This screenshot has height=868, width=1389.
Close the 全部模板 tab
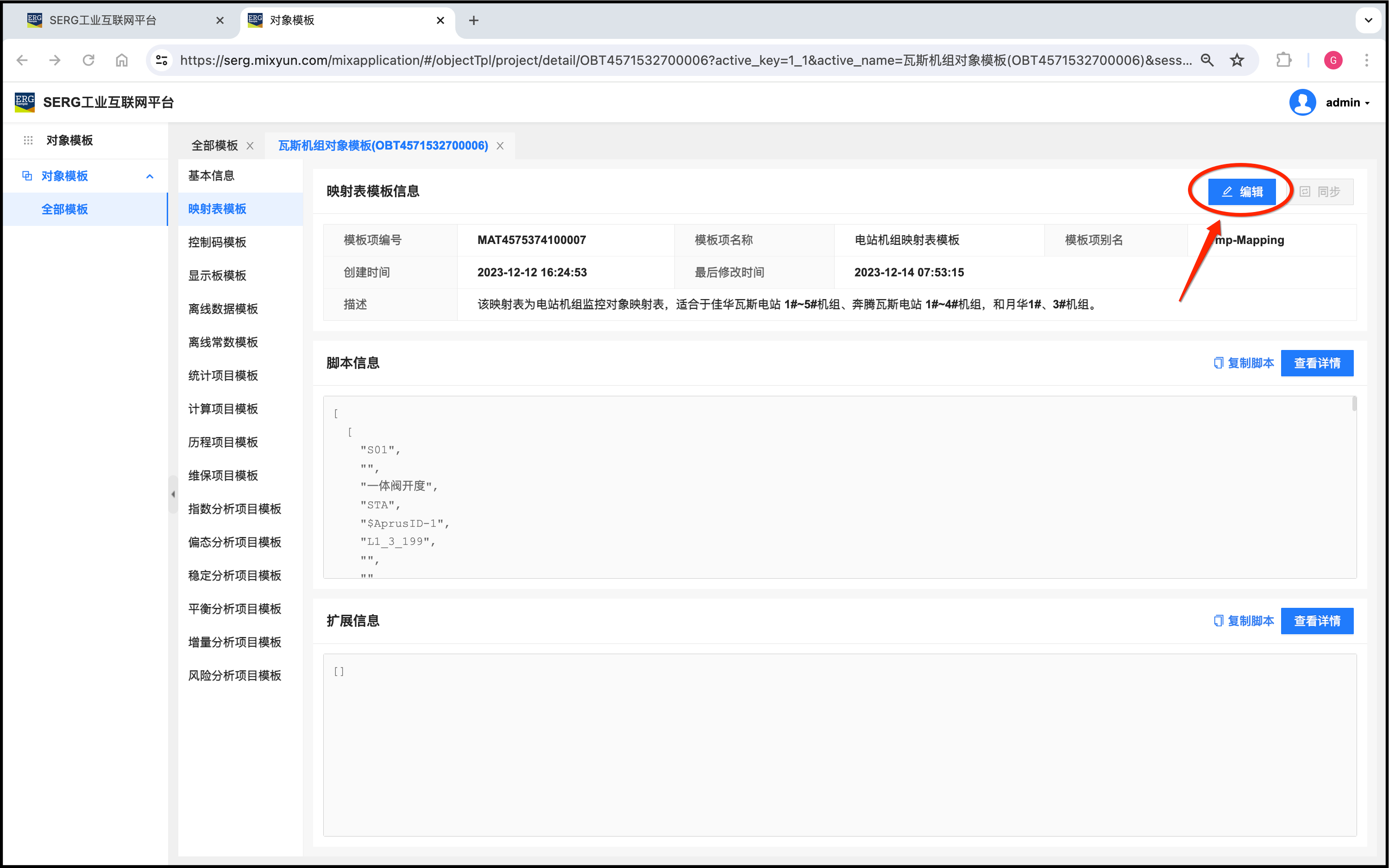251,146
